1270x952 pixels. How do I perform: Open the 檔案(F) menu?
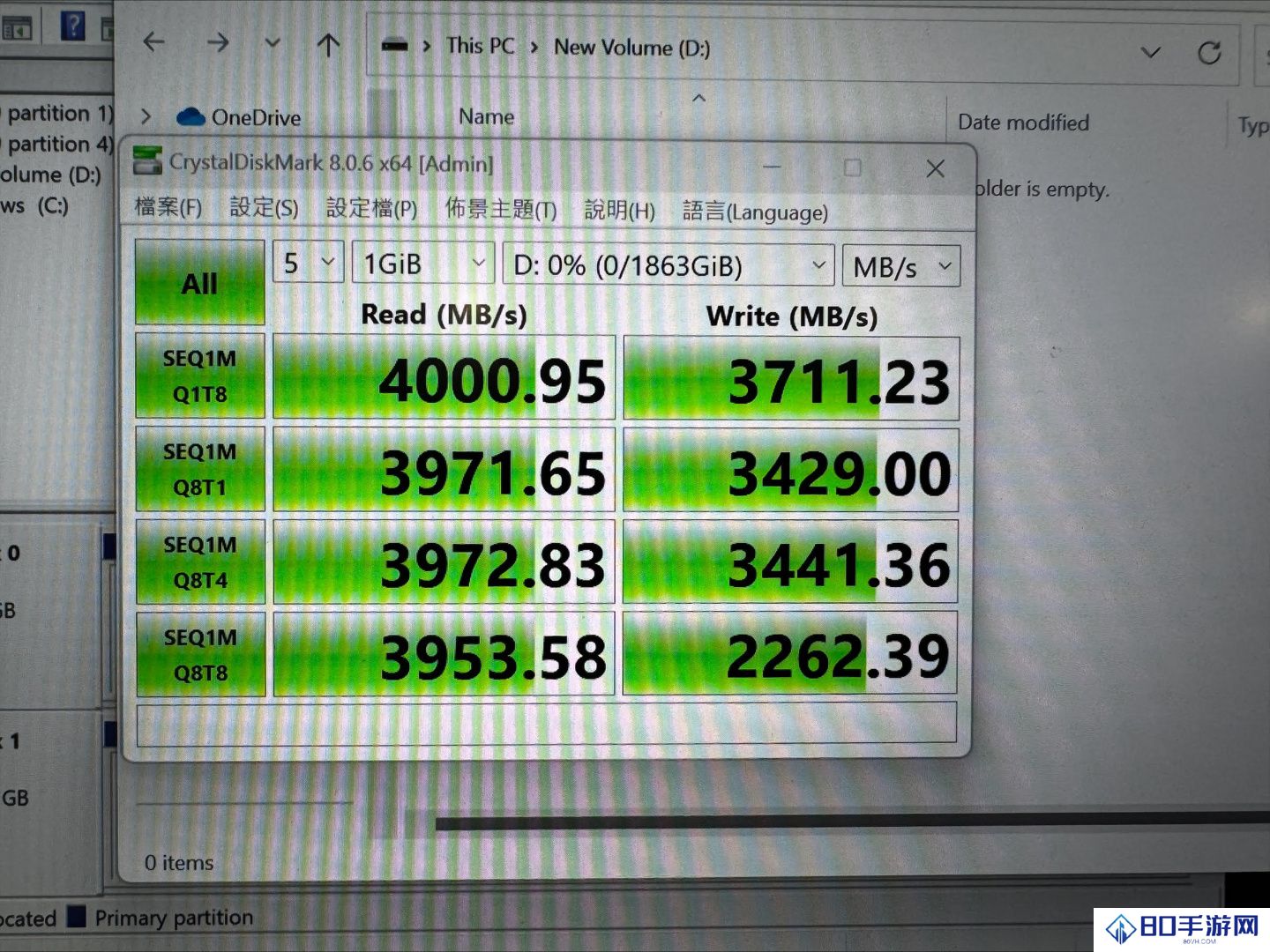pos(168,207)
